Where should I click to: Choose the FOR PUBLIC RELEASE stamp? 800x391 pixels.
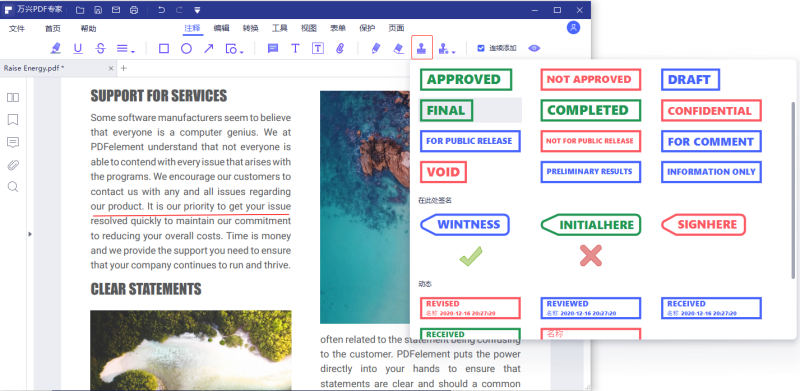(470, 141)
